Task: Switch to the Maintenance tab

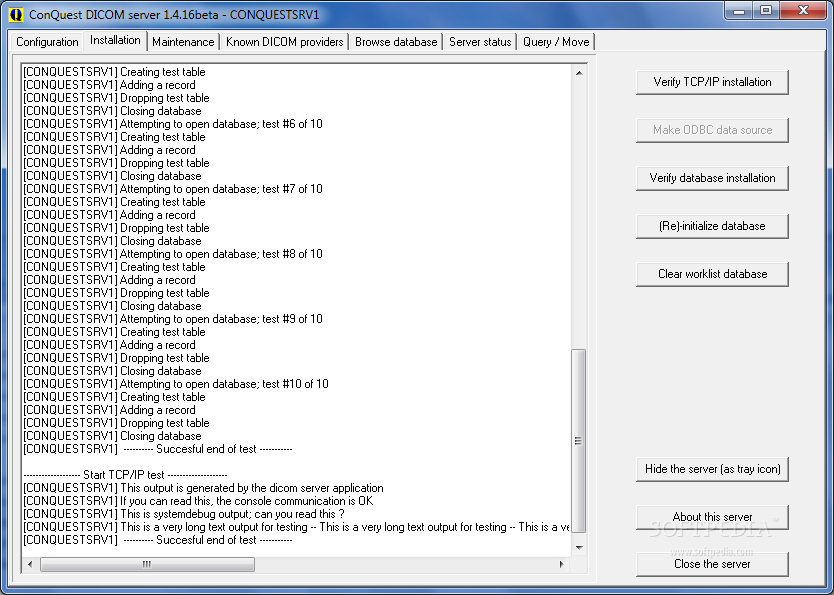Action: point(183,41)
